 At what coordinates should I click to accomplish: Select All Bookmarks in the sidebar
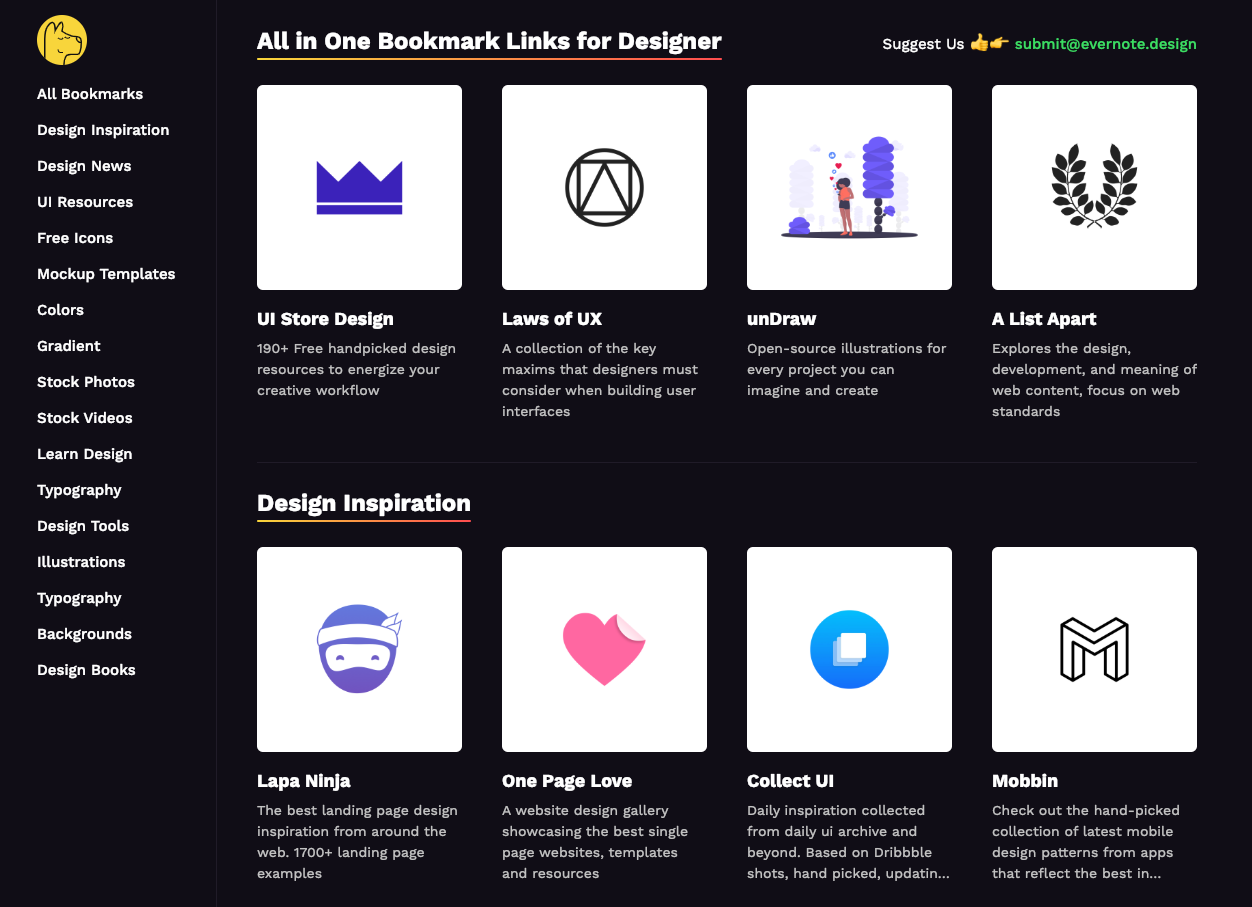[x=90, y=94]
